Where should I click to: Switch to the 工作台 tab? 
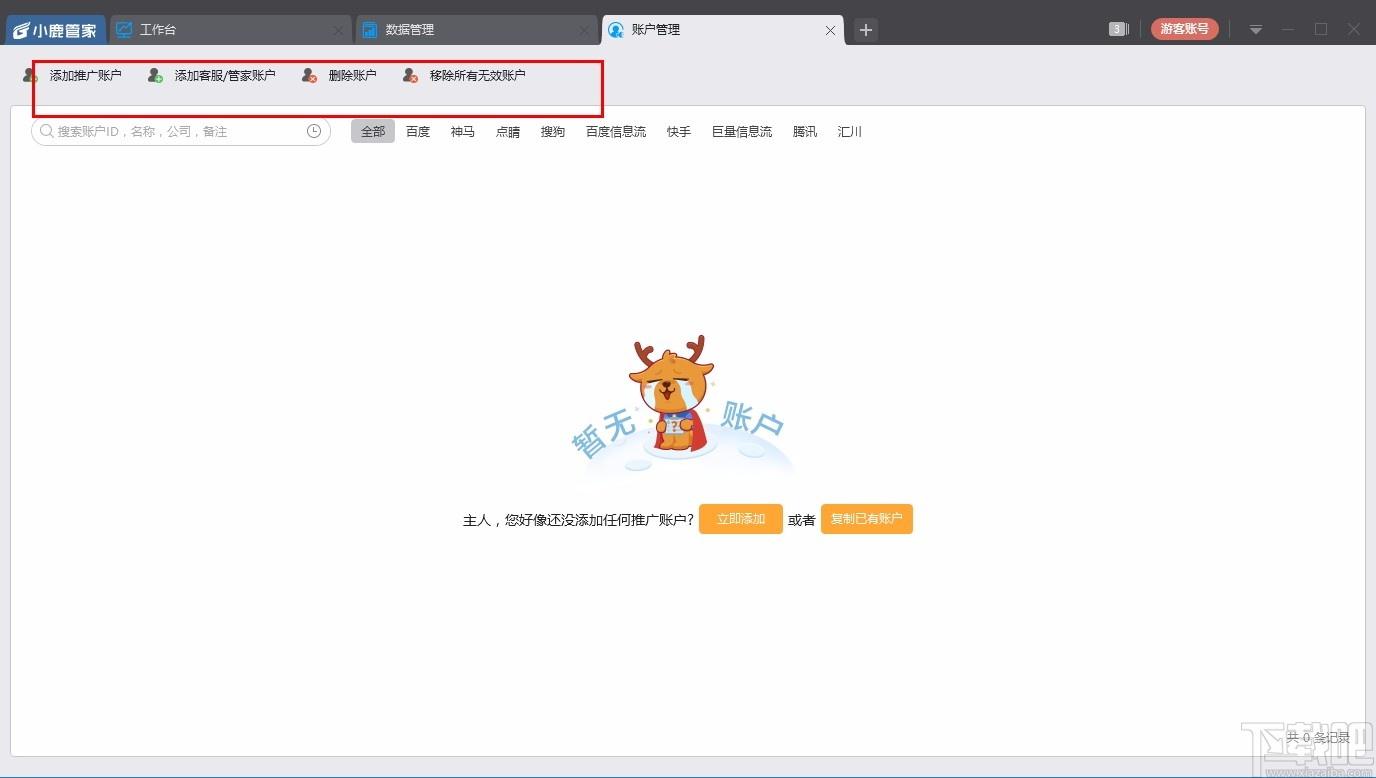coord(230,30)
